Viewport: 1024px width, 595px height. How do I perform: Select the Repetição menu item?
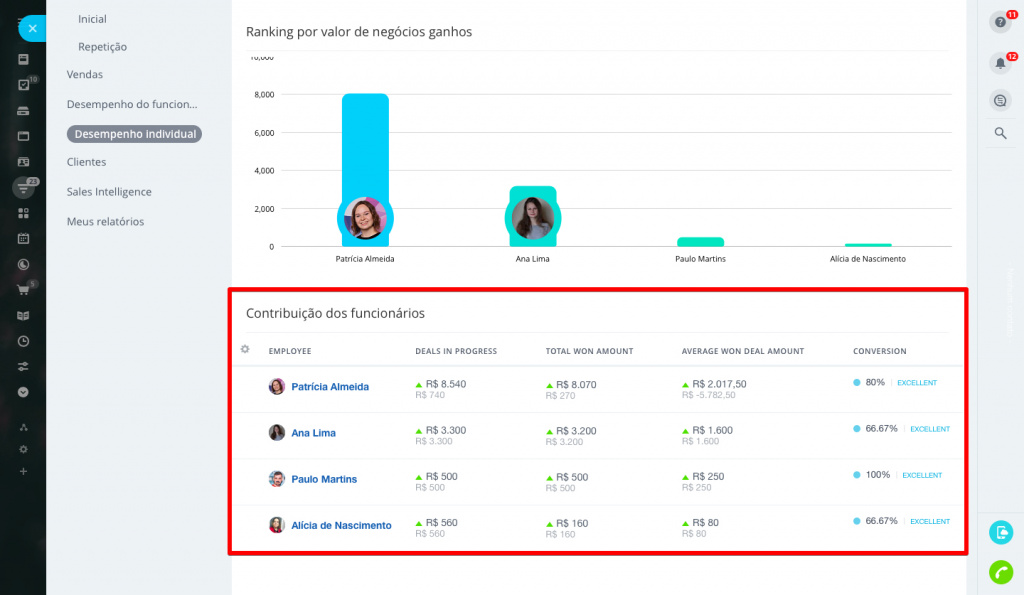103,47
